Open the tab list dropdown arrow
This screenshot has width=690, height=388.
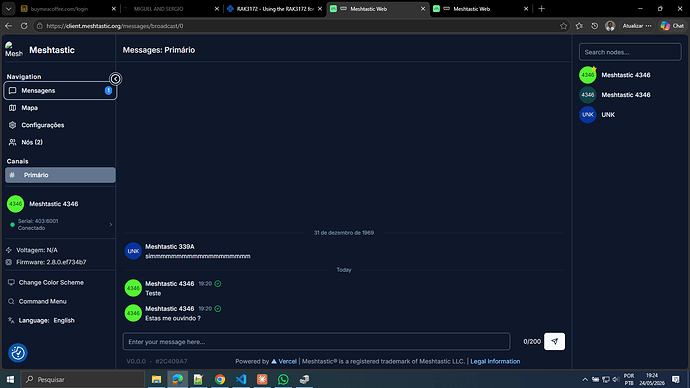(8, 9)
